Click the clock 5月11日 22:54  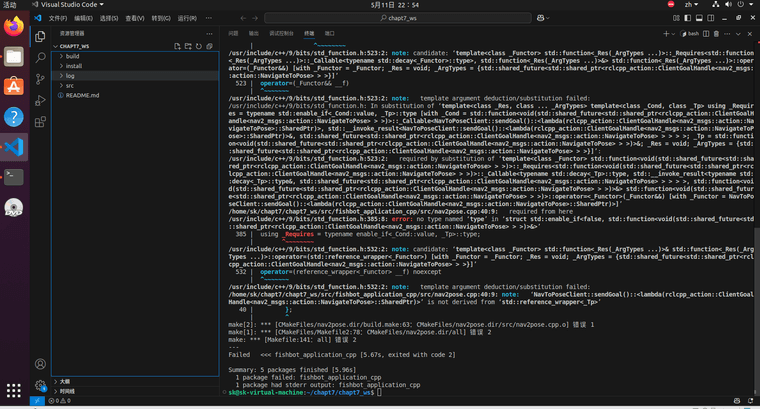[395, 5]
